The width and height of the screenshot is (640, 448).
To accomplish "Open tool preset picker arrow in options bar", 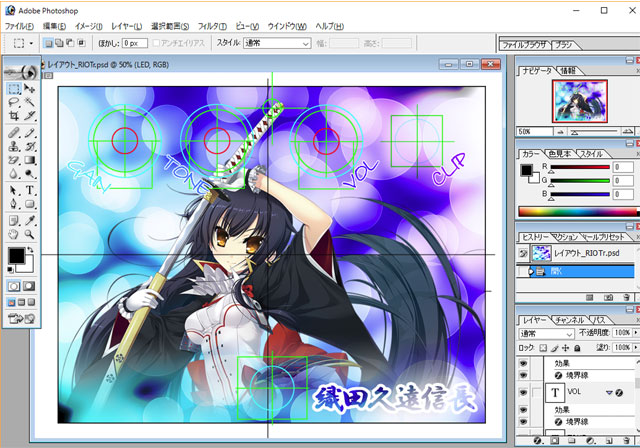I will coord(31,43).
